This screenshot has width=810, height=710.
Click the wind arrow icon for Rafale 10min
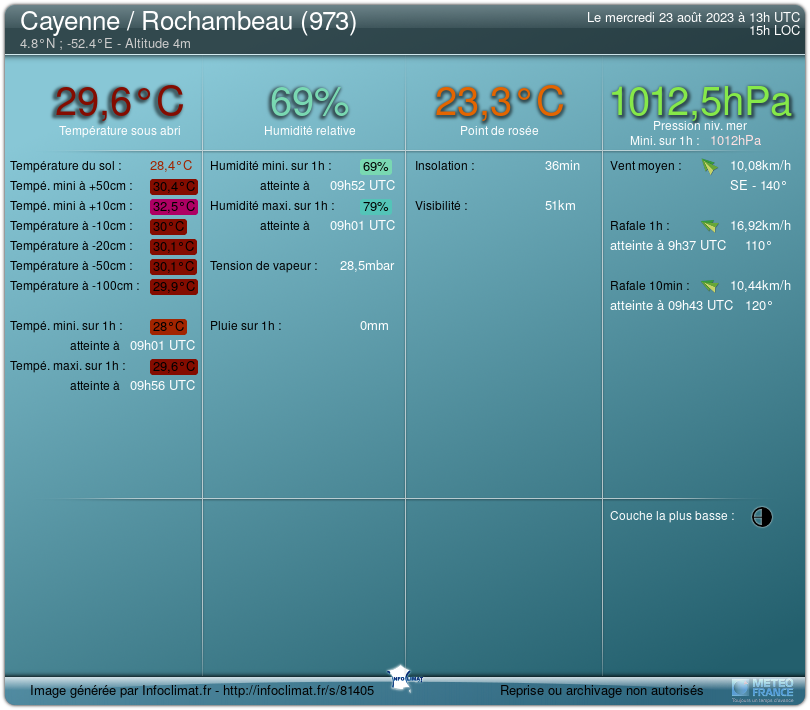pyautogui.click(x=709, y=286)
